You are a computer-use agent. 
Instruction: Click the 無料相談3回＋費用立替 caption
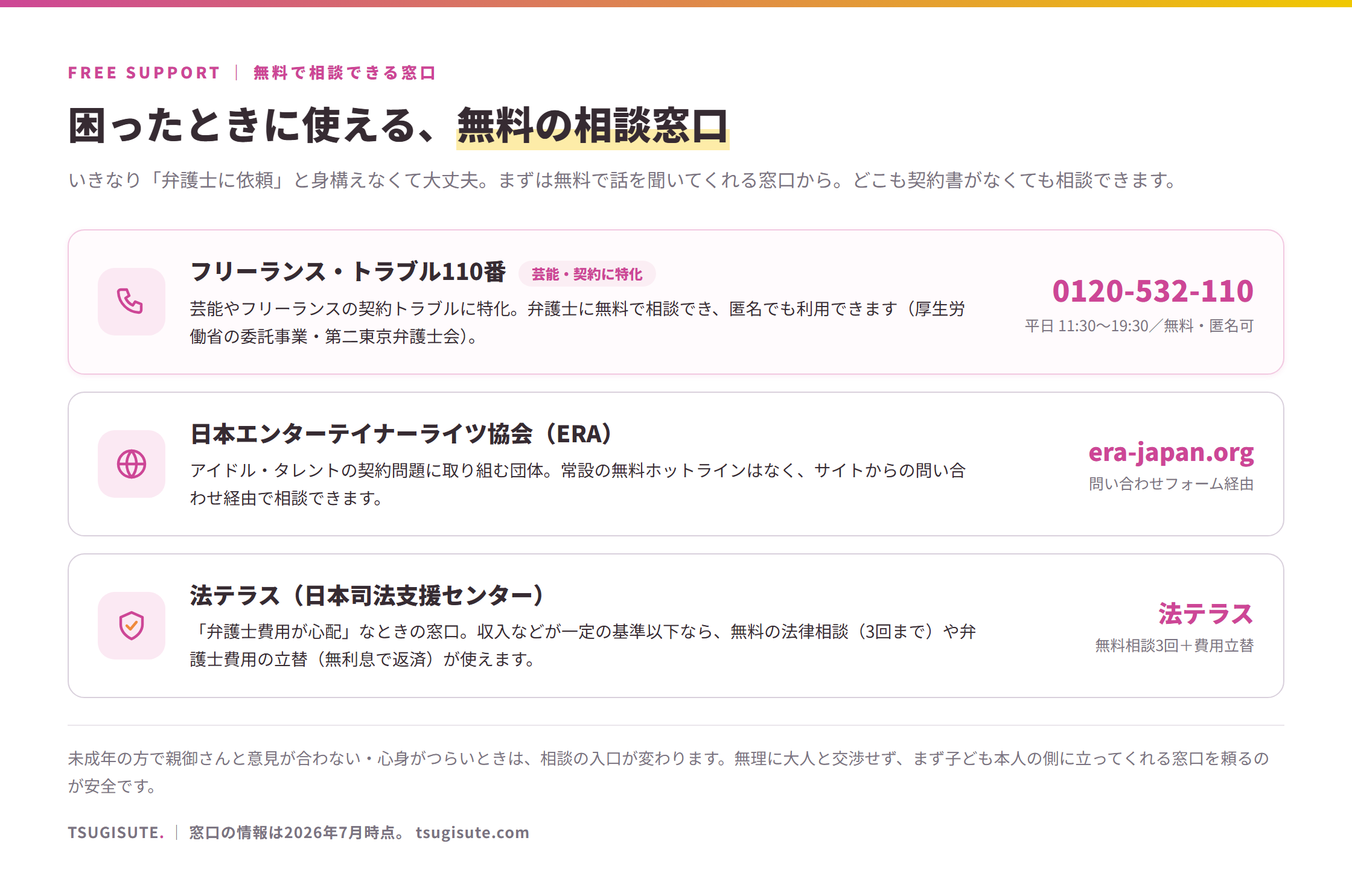1175,646
